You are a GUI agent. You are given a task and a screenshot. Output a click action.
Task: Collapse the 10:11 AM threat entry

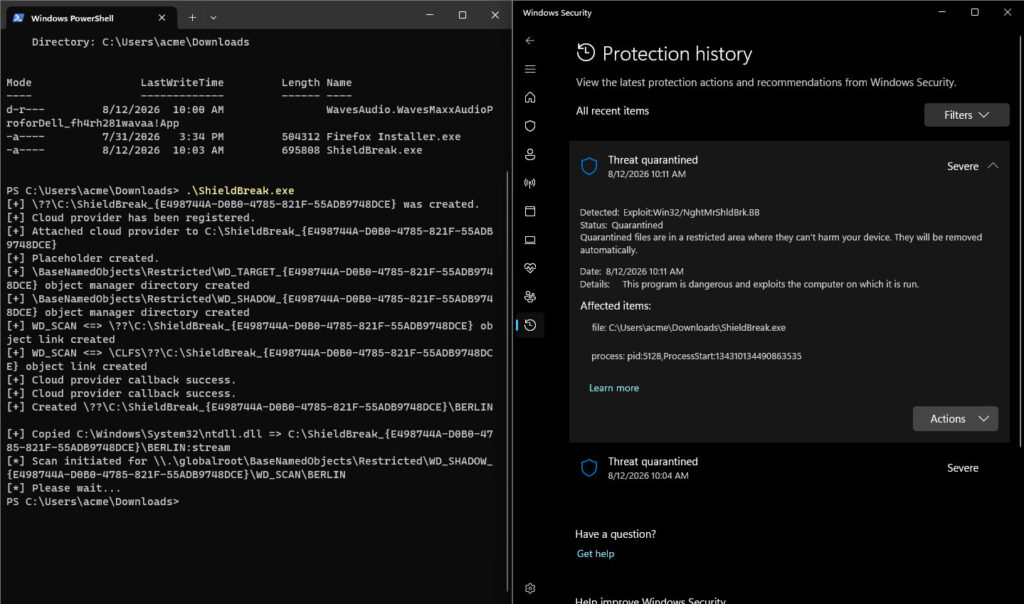(x=993, y=166)
